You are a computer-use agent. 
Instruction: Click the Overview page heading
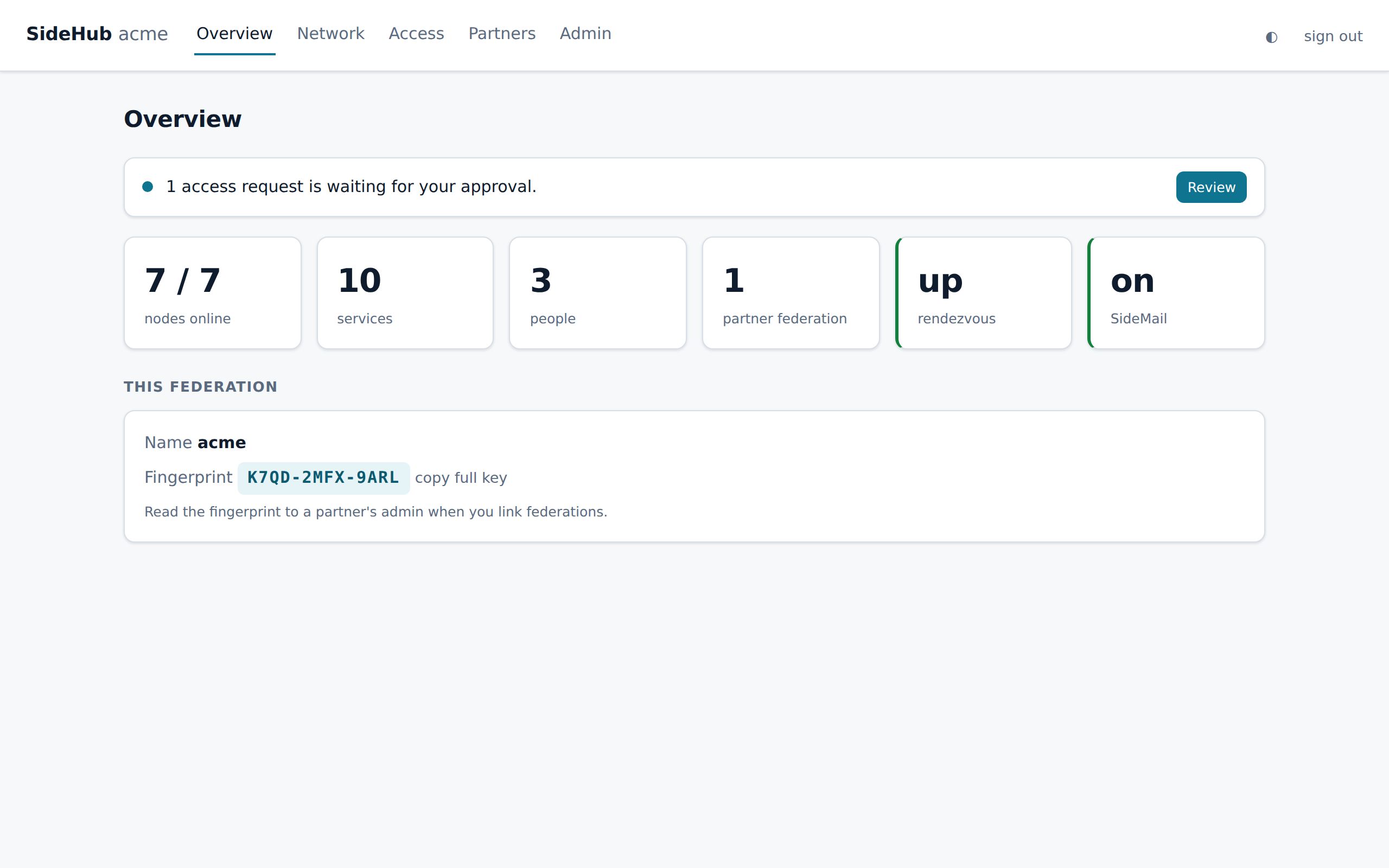[182, 119]
